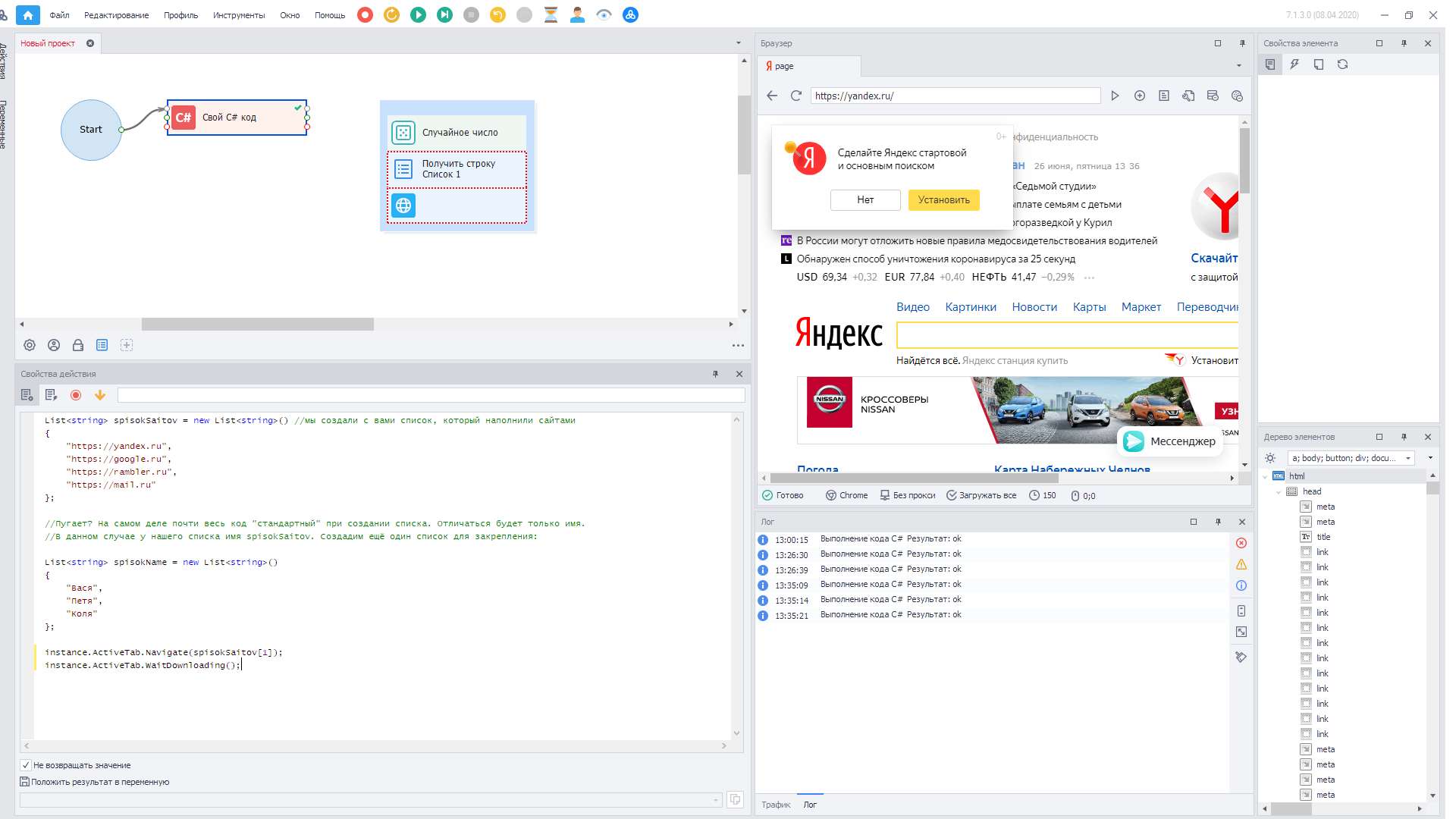Switch to the Трафик tab
1456x819 pixels.
tap(776, 805)
